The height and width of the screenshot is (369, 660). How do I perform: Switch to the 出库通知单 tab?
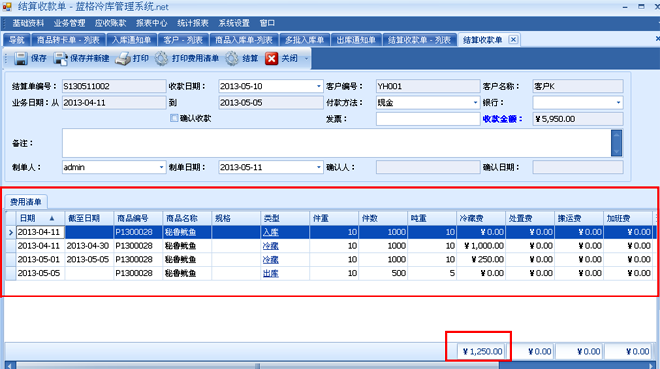tap(356, 40)
